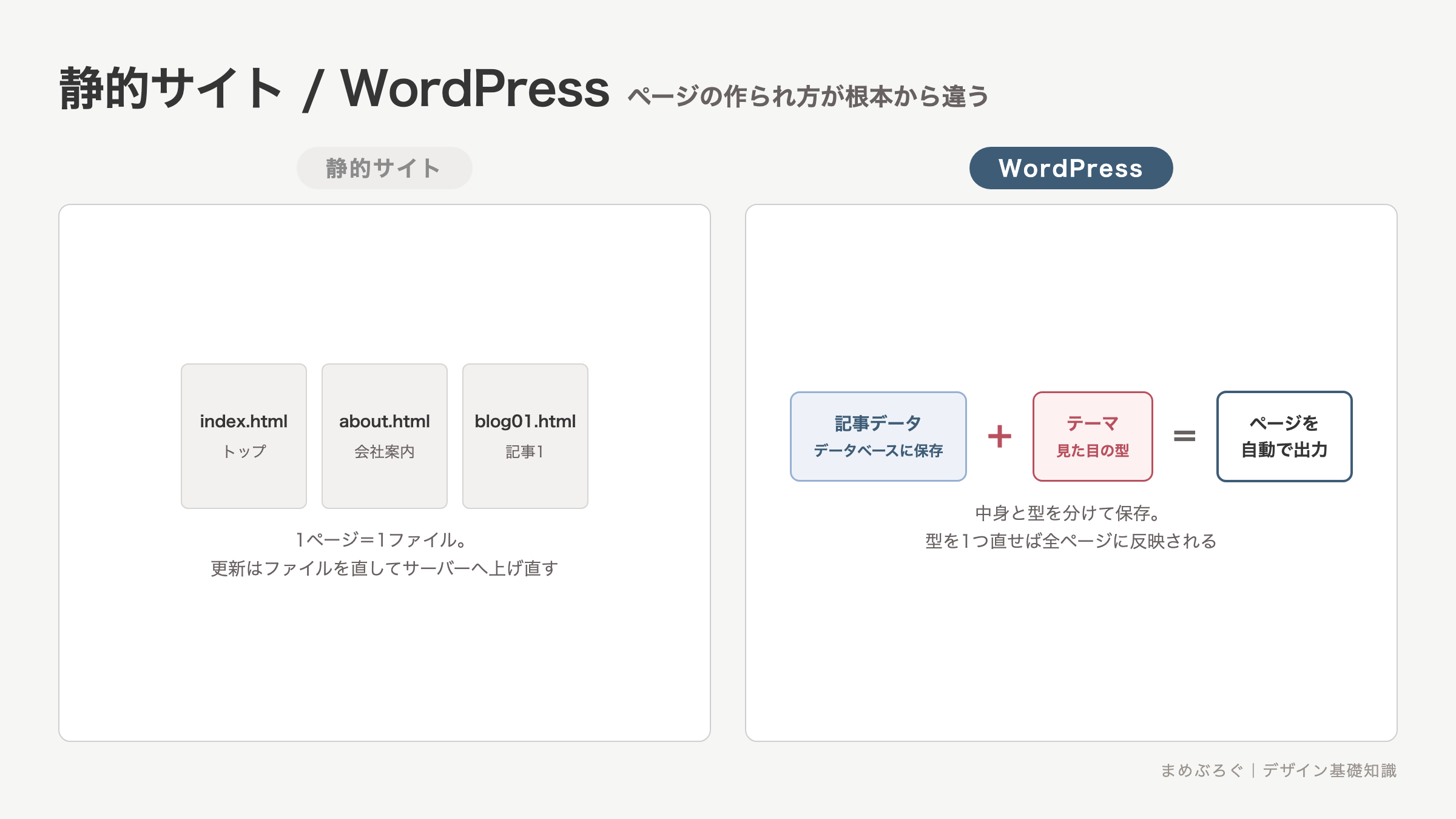Click the ページを自動で出力 box
This screenshot has height=819, width=1456.
(x=1284, y=436)
